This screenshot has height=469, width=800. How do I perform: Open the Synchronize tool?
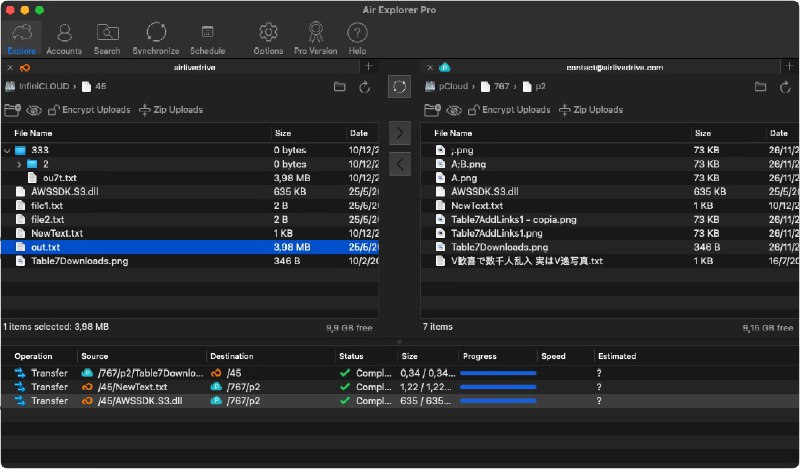pyautogui.click(x=156, y=39)
